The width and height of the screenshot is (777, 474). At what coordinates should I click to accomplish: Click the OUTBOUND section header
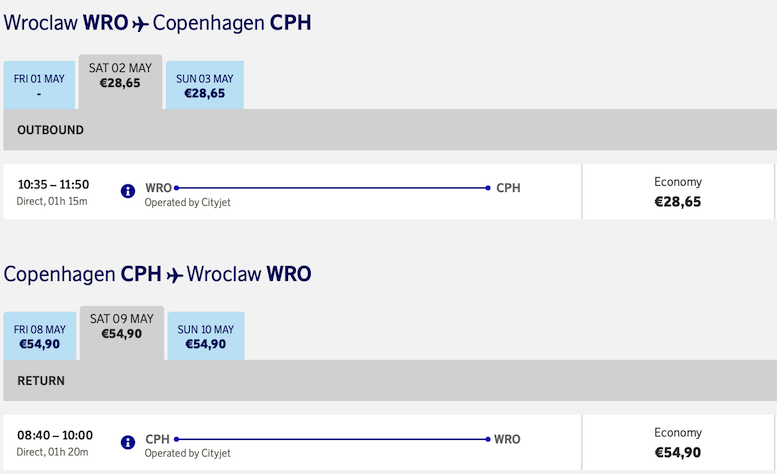click(390, 130)
